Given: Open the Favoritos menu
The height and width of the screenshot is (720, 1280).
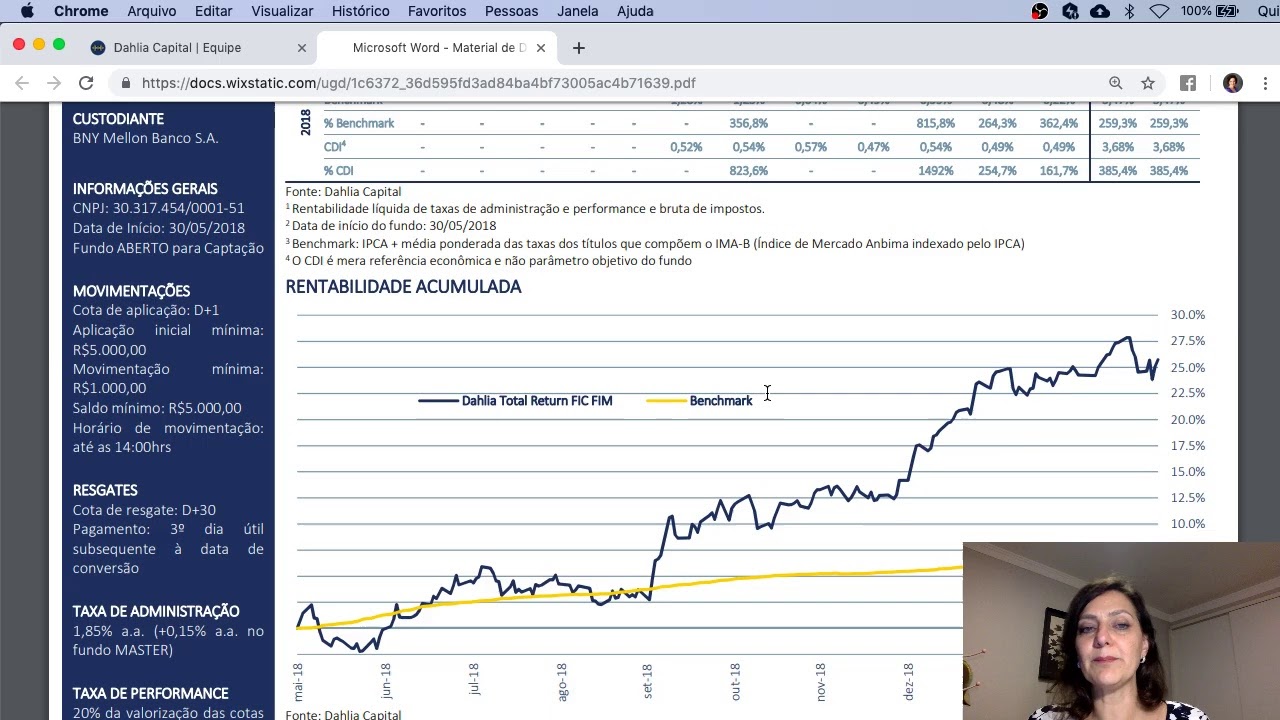Looking at the screenshot, I should (x=437, y=11).
